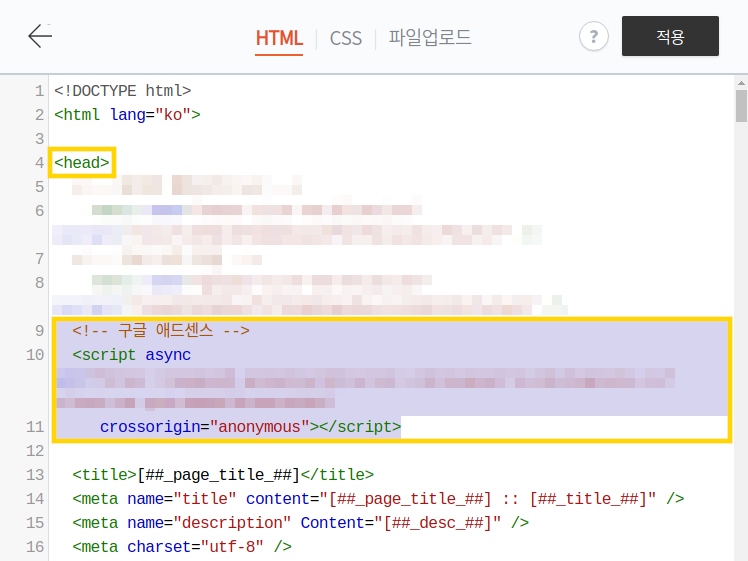Click the vertical scrollbar thumb
The height and width of the screenshot is (561, 748).
[x=741, y=106]
